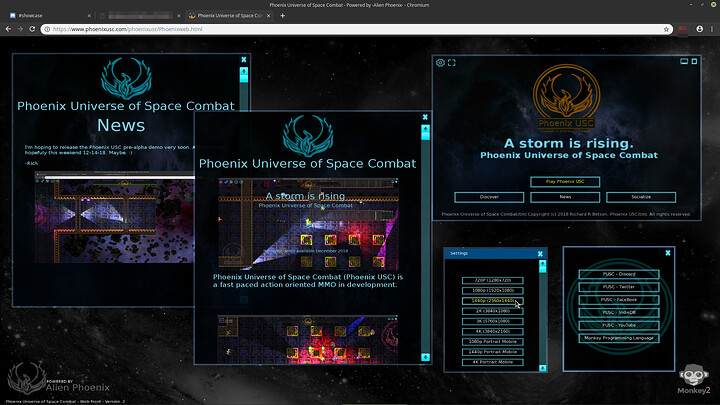Open PUSC - Discord link
The width and height of the screenshot is (720, 405).
coord(619,274)
